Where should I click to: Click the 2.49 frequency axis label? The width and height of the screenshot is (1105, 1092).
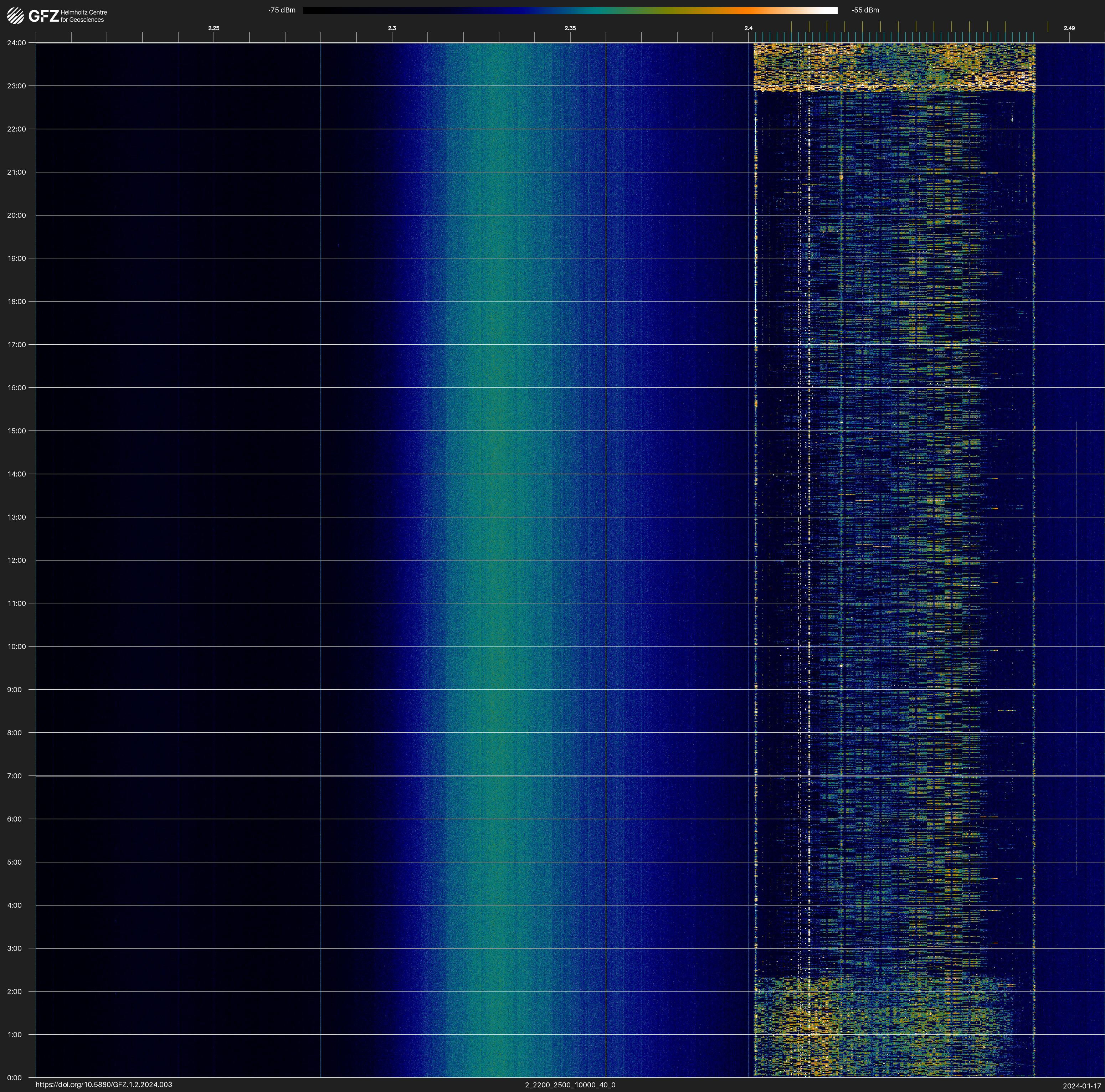1069,28
